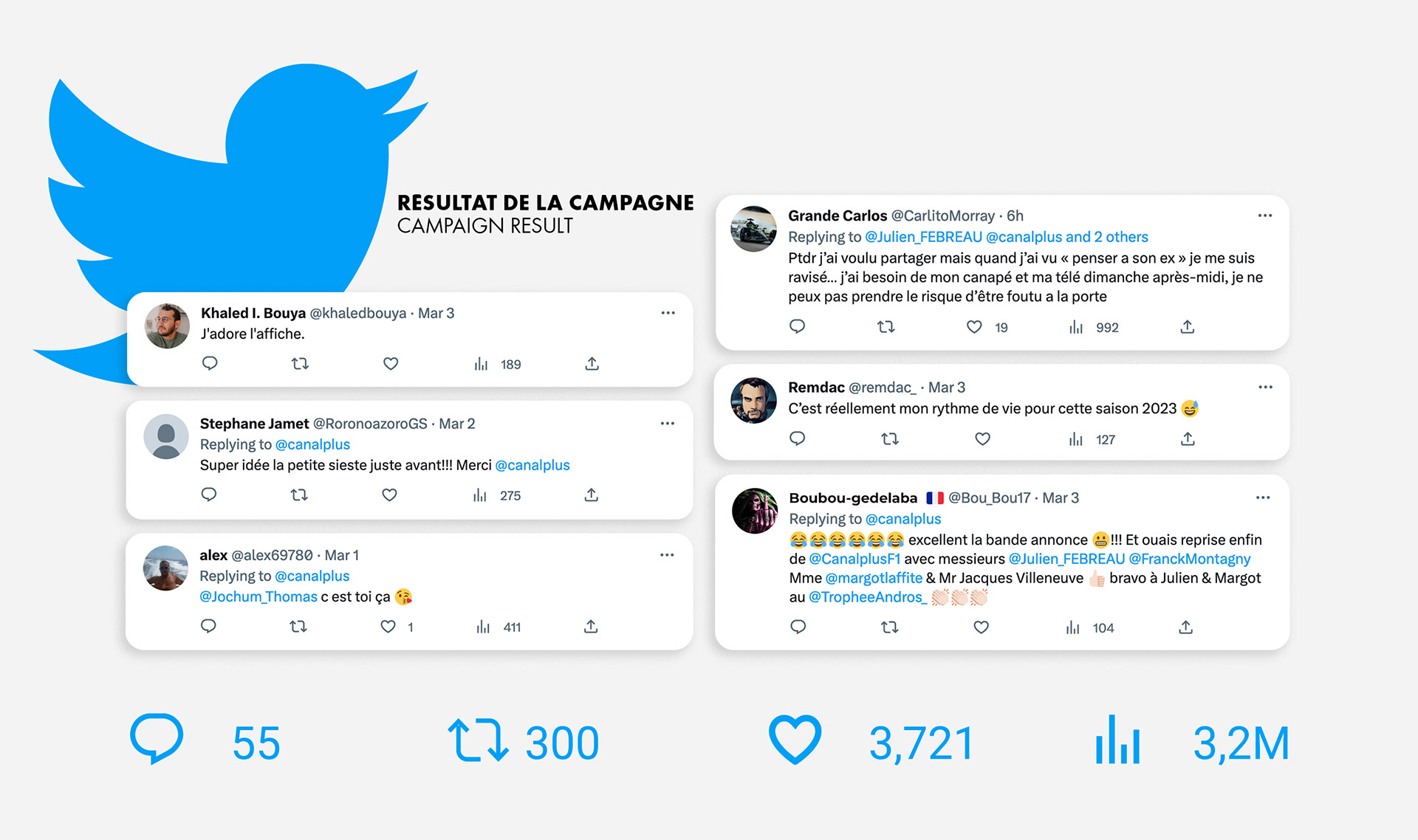Open the @Jochum_Thomas mention in alex's tweet
This screenshot has height=840, width=1418.
tap(258, 596)
